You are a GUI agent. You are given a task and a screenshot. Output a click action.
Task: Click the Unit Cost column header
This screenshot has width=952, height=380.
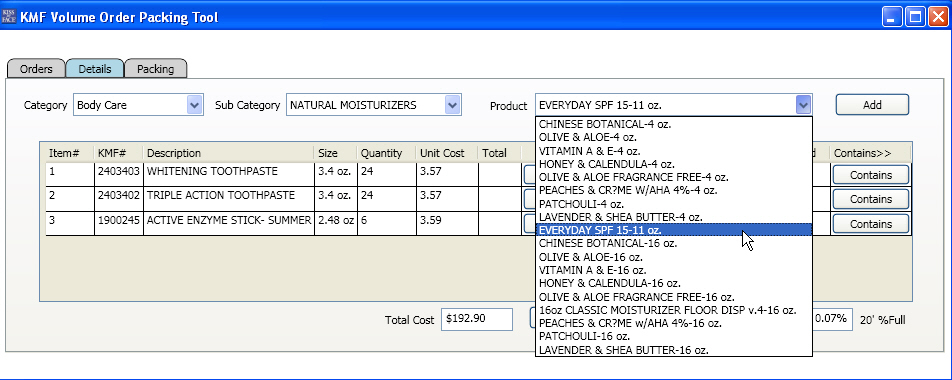[x=447, y=153]
